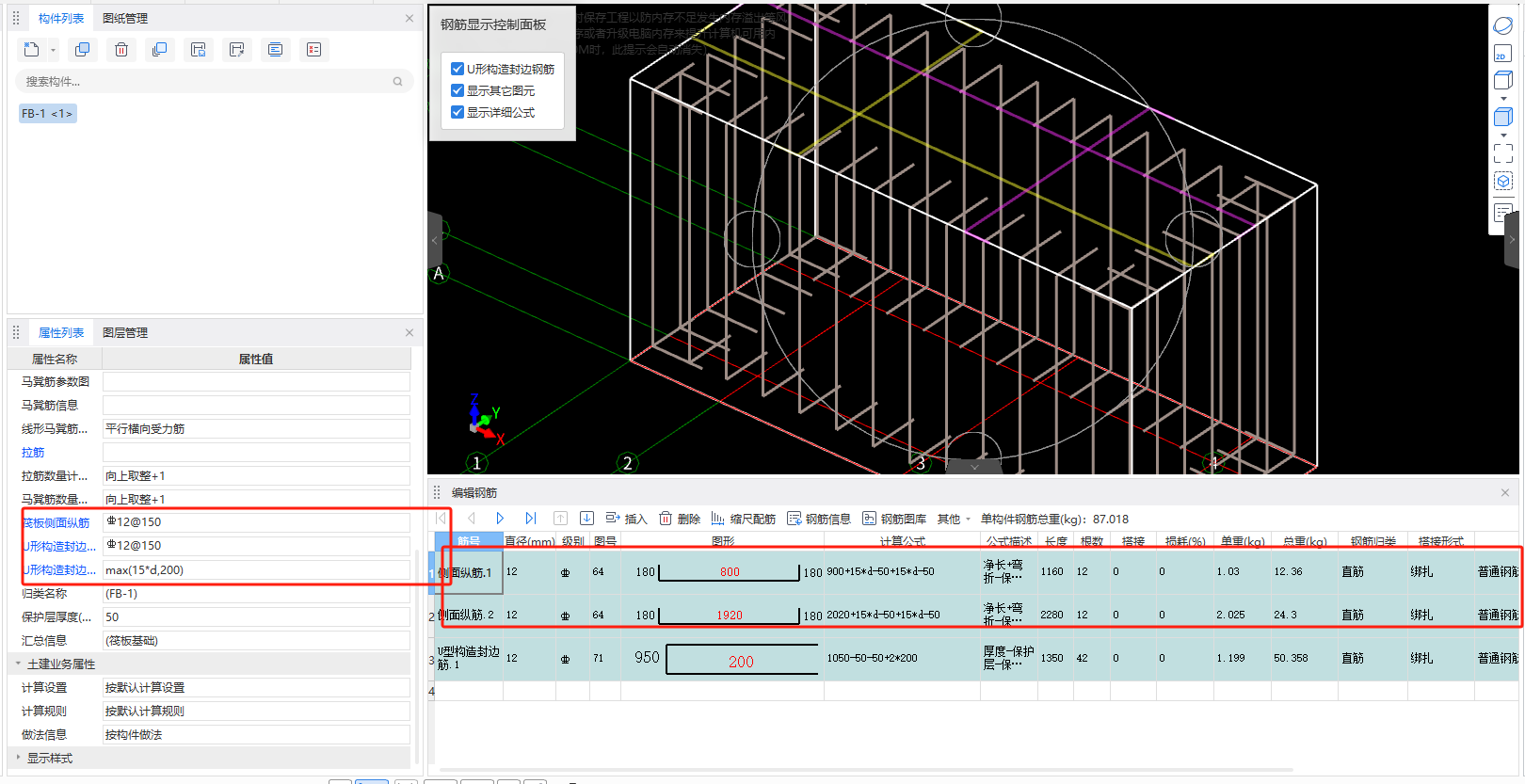
Task: Toggle 显示详细公式 checkbox
Action: (x=457, y=112)
